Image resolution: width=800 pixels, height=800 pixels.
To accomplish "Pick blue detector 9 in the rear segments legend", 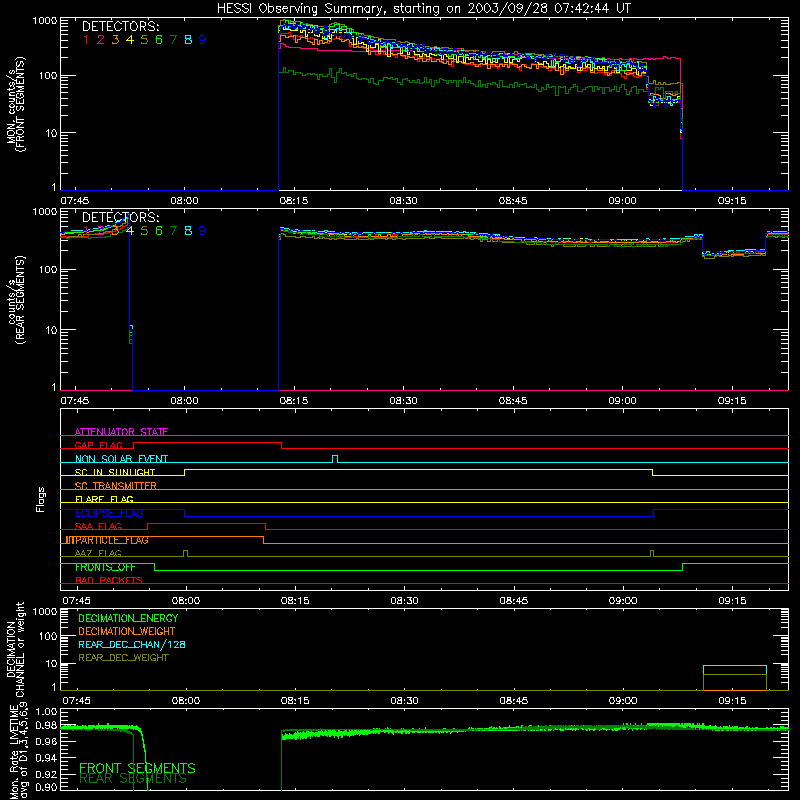I will tap(203, 231).
